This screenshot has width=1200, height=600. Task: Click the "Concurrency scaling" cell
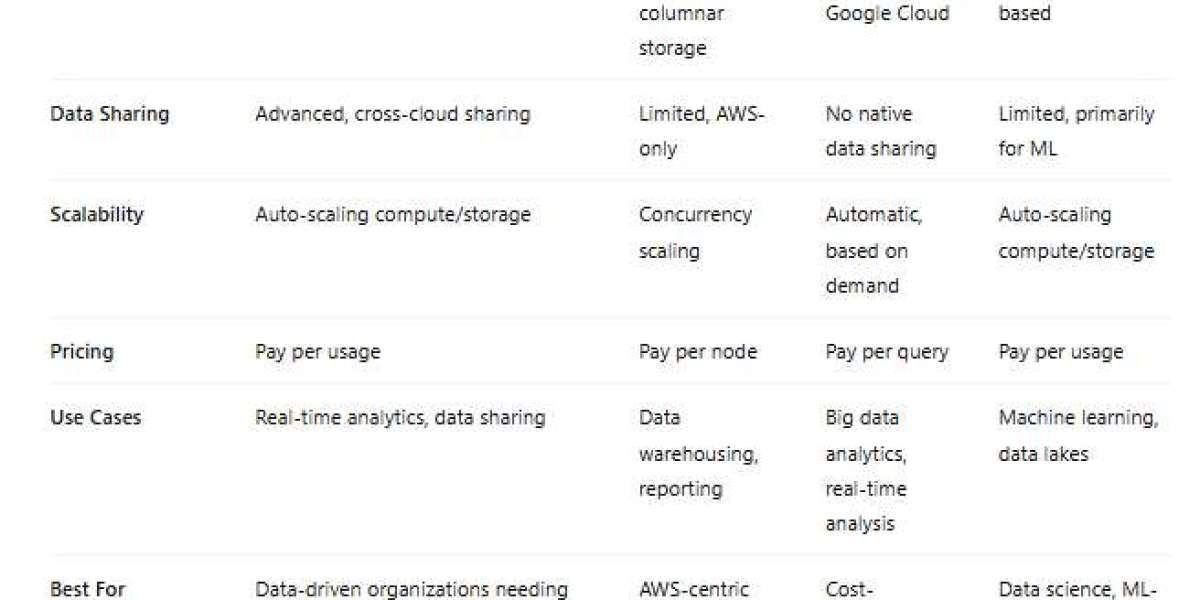pos(696,232)
